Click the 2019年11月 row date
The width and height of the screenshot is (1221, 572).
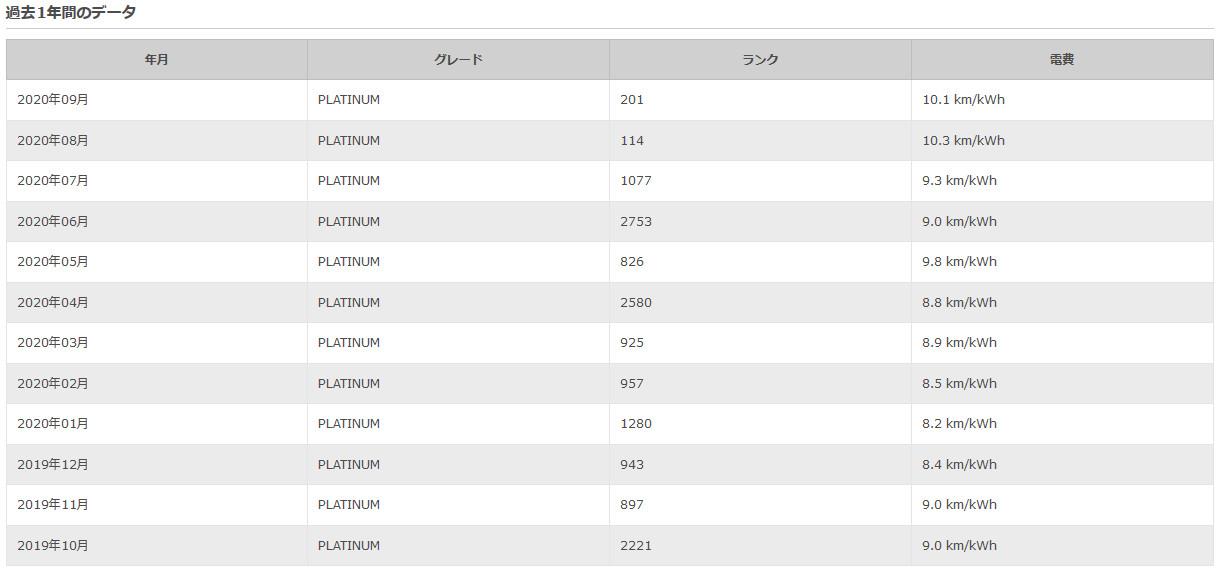(53, 505)
